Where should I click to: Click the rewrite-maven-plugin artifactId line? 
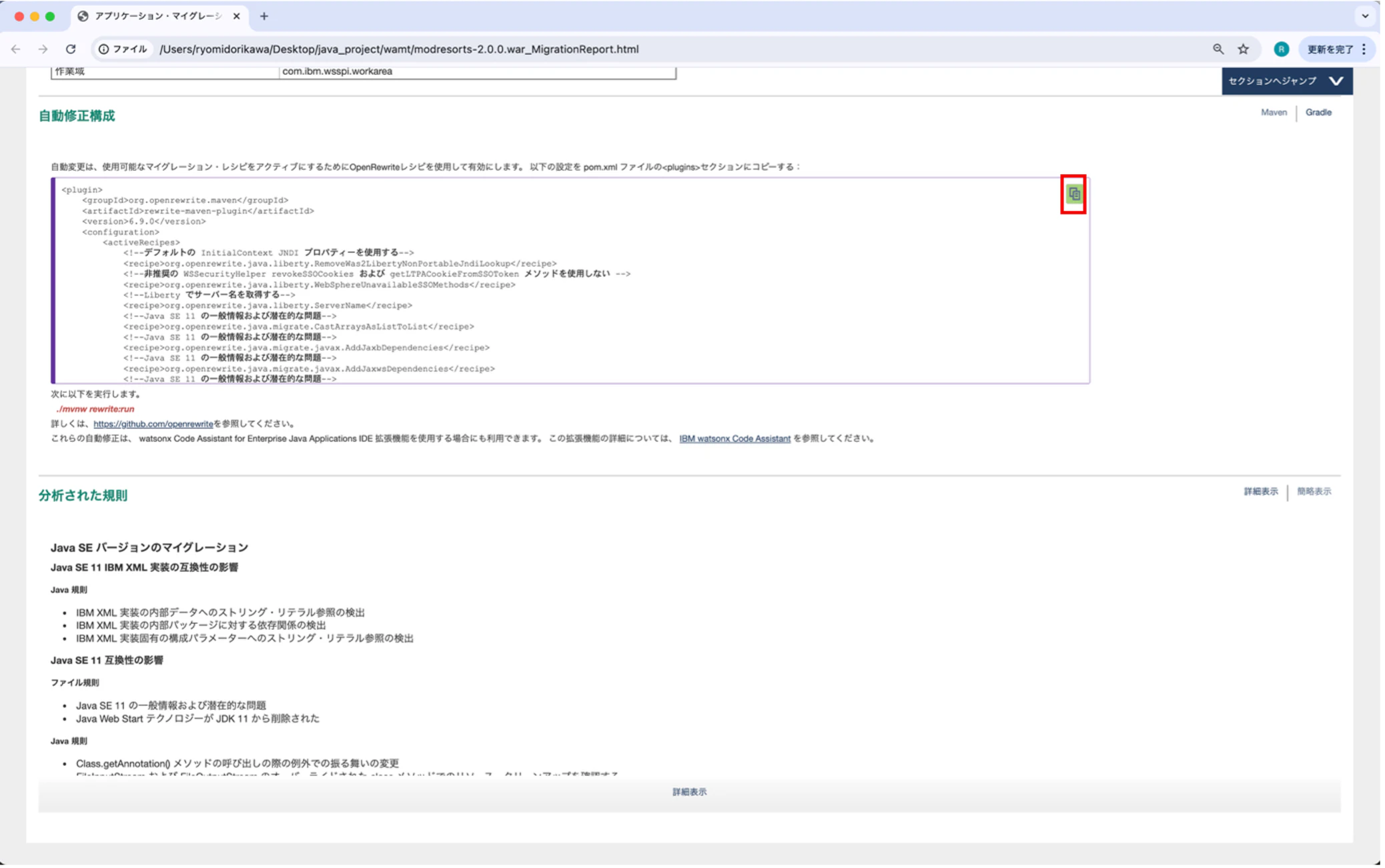pos(198,211)
